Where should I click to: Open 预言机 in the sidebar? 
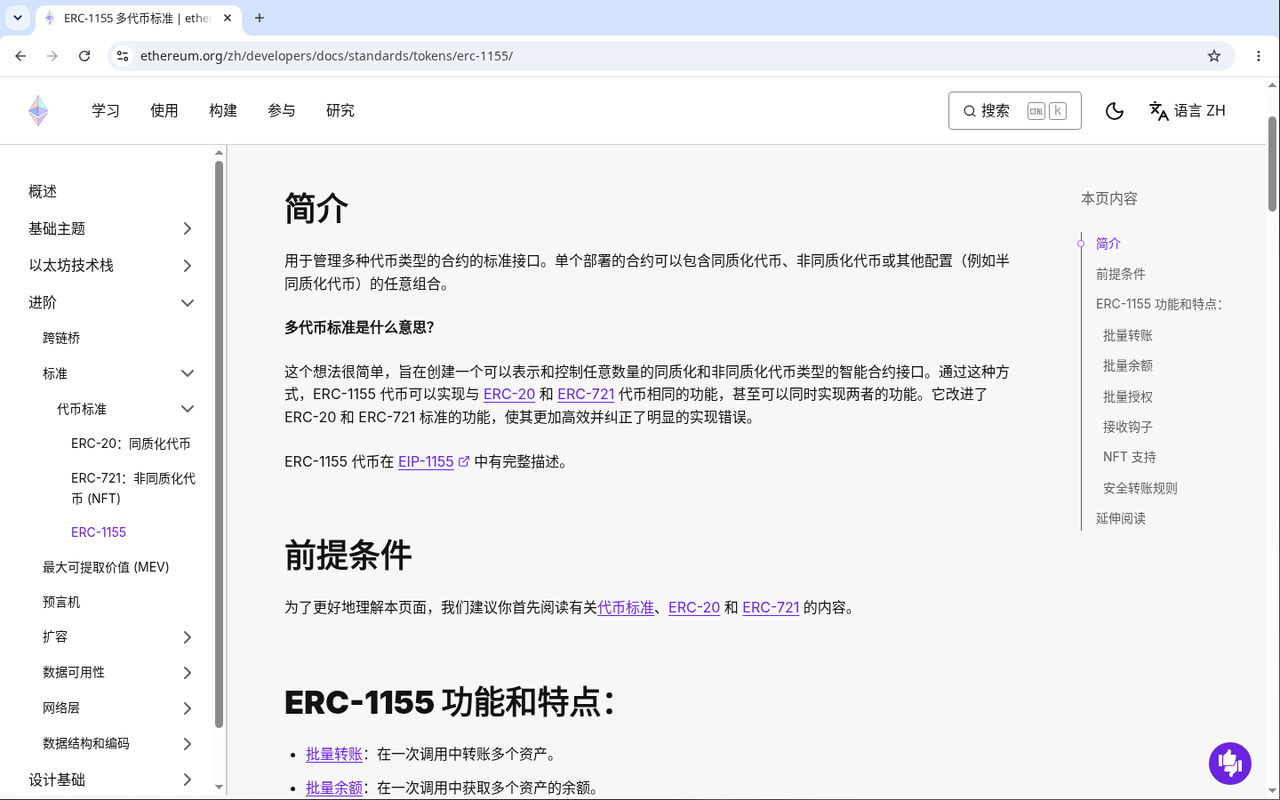click(61, 602)
